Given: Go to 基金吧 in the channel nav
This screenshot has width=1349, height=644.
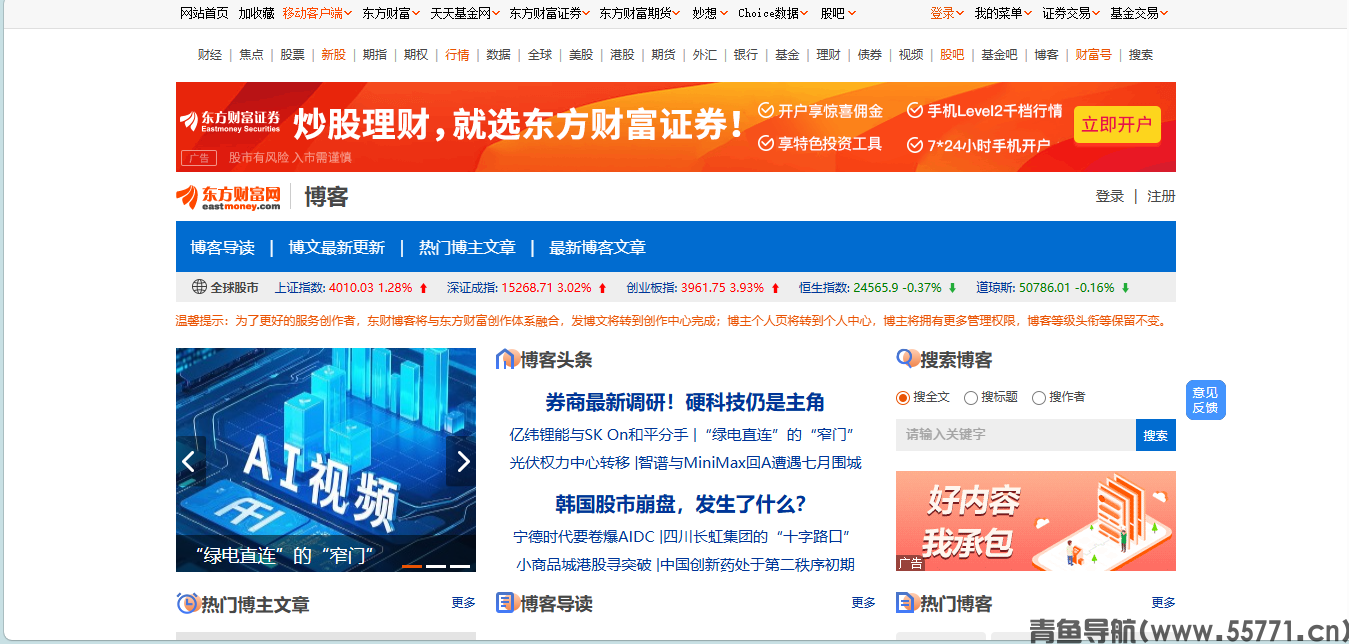Looking at the screenshot, I should click(x=999, y=55).
